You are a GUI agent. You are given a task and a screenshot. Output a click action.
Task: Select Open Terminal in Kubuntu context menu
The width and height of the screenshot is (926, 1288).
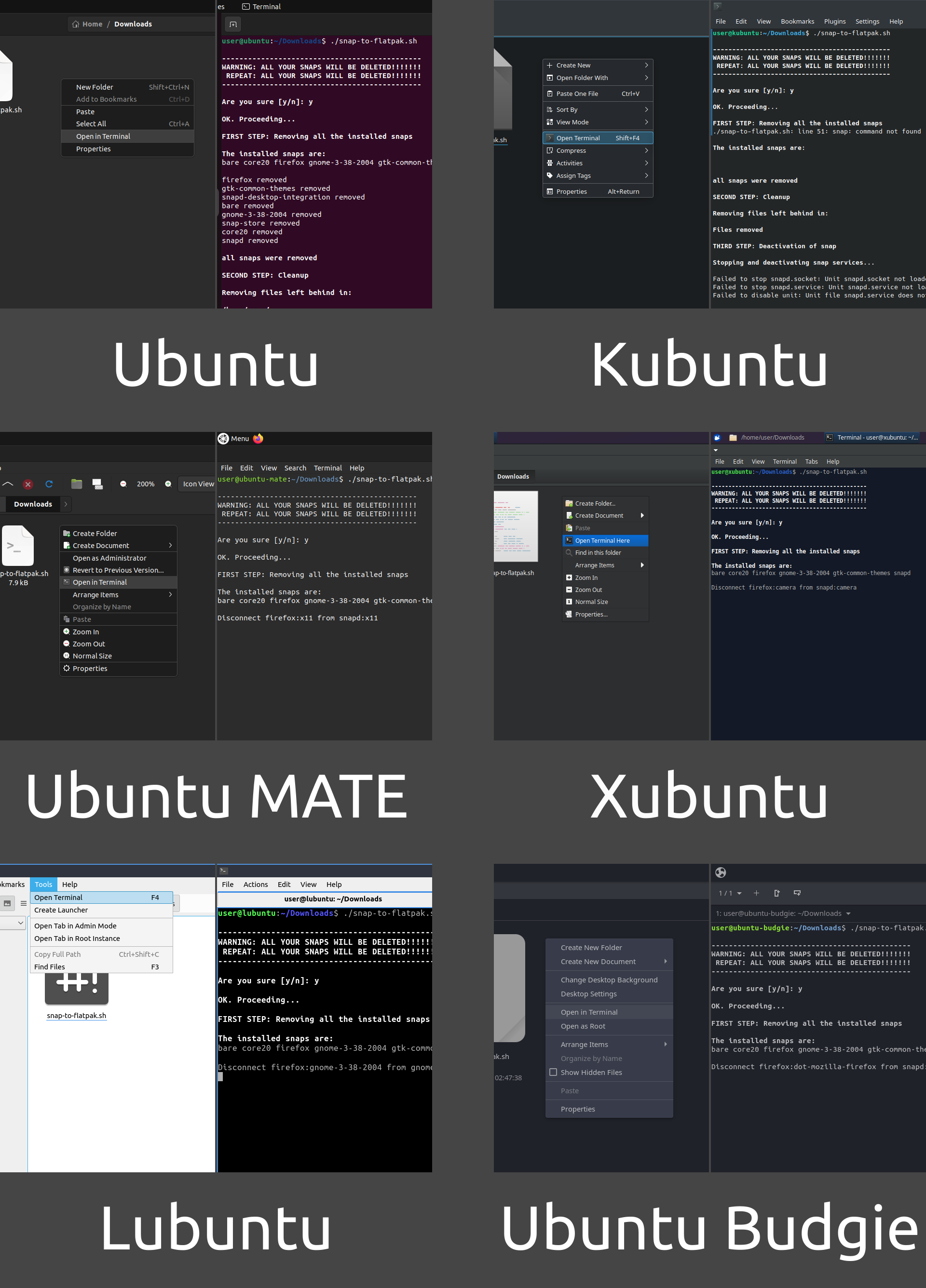598,138
